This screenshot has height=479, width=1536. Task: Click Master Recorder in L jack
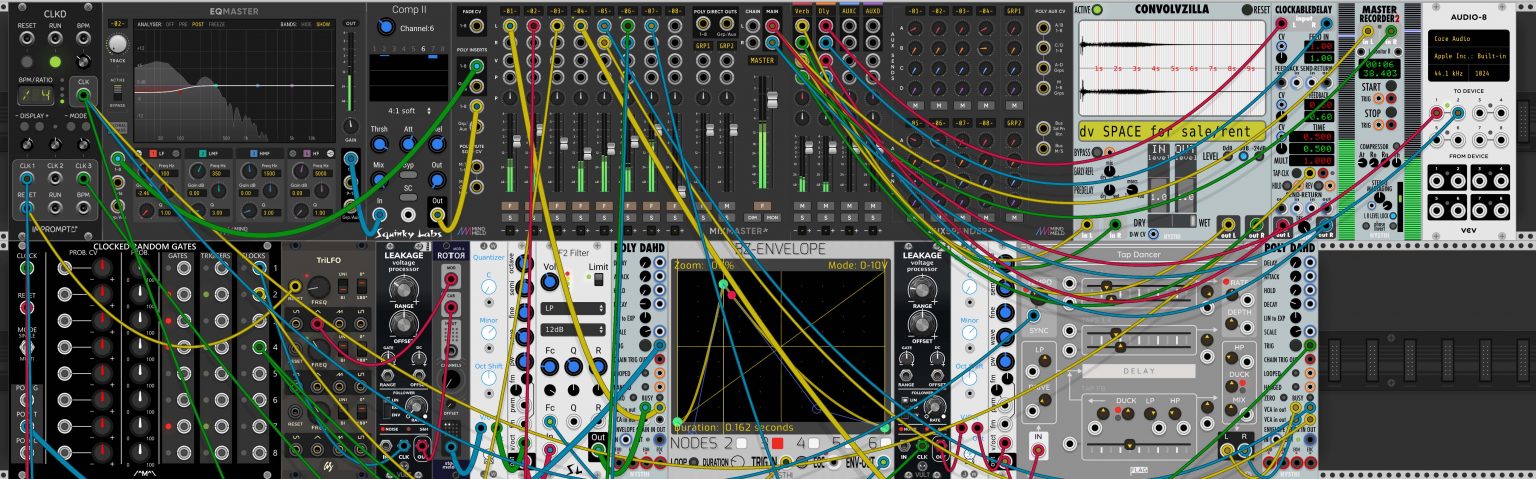click(x=1366, y=32)
